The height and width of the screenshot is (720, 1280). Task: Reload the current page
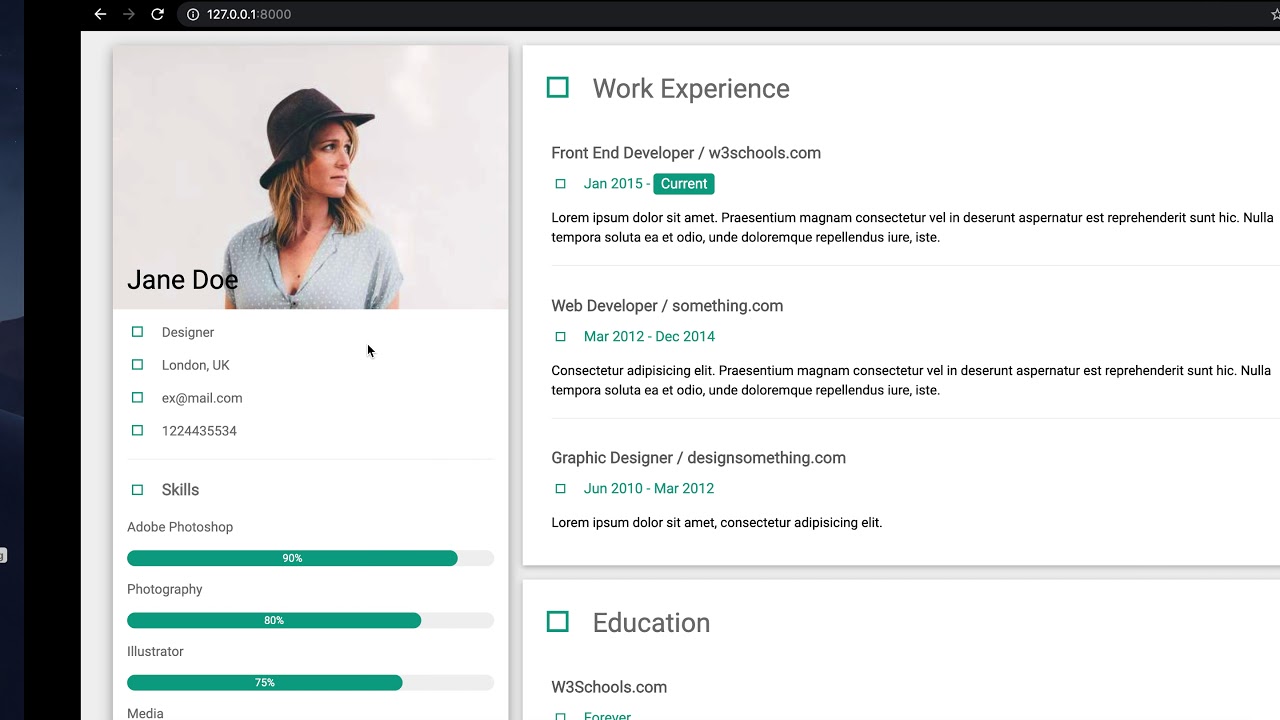157,14
